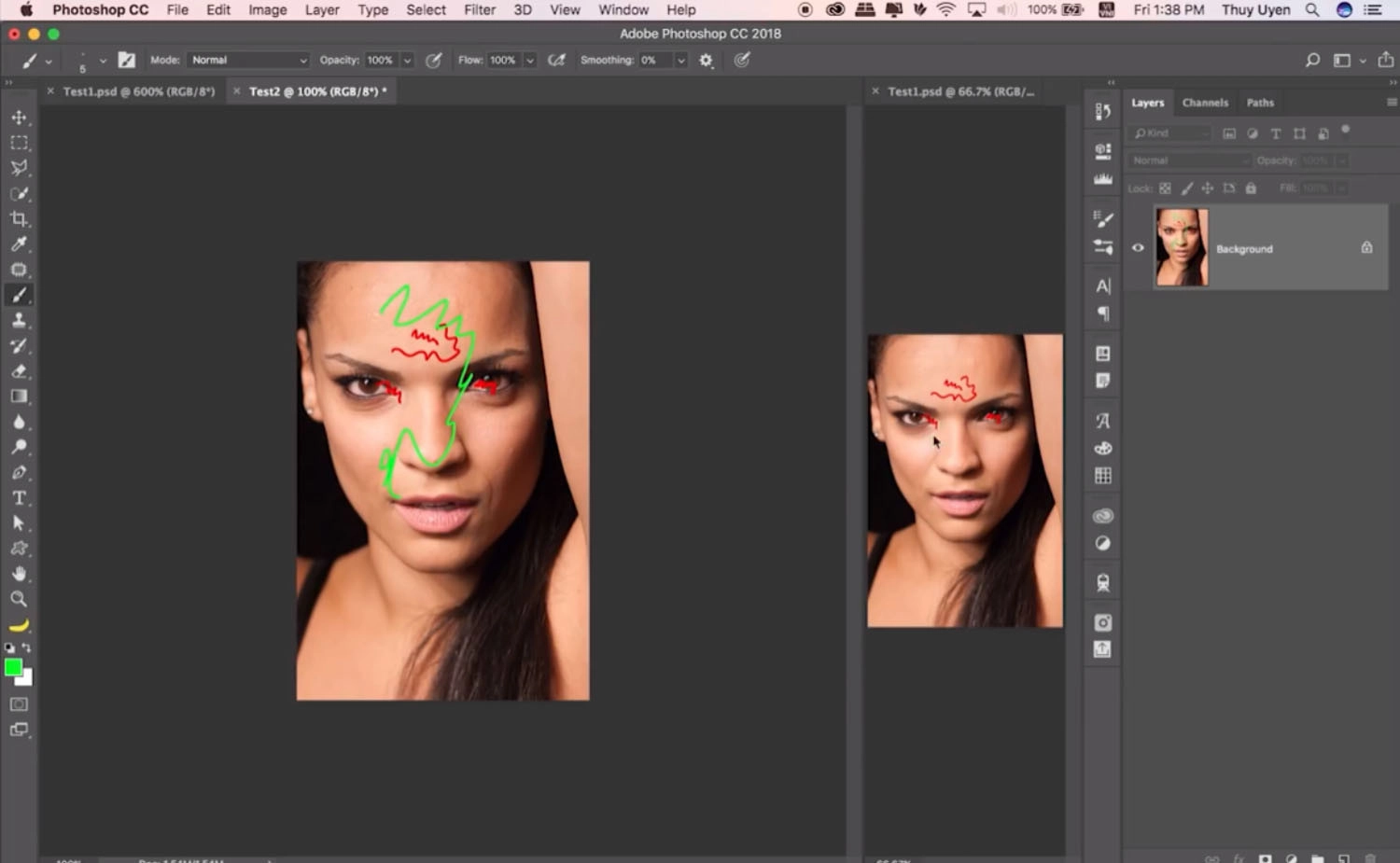Image resolution: width=1400 pixels, height=863 pixels.
Task: Select the Blur tool
Action: coord(19,422)
